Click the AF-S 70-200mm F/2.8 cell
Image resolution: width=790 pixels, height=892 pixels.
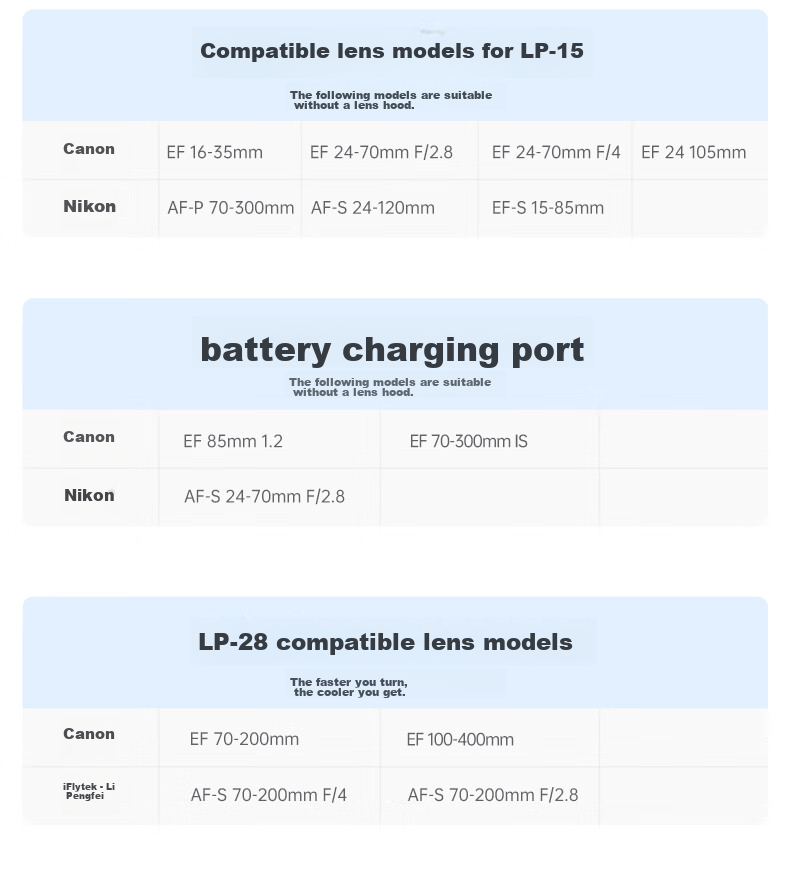pyautogui.click(x=493, y=795)
